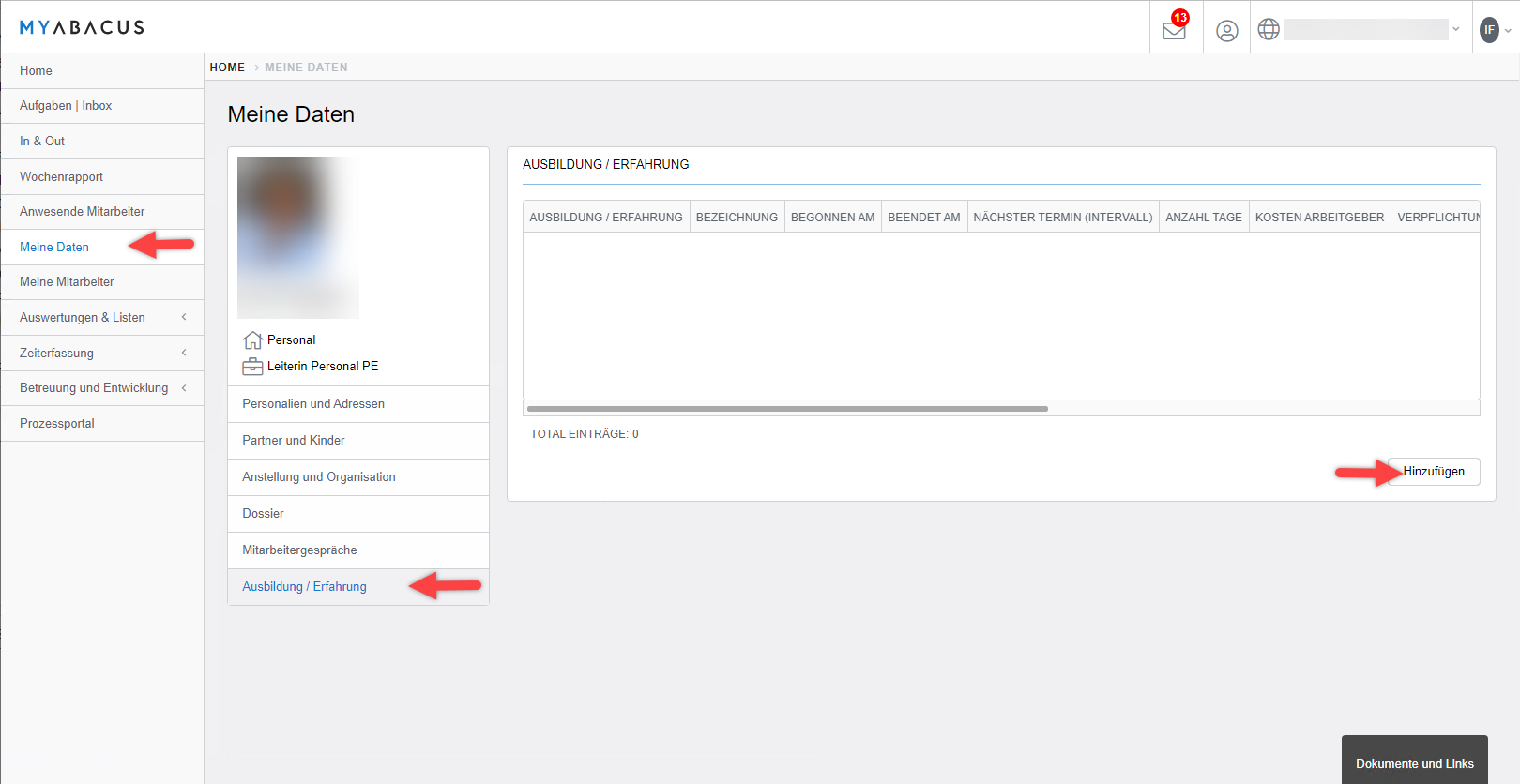Click the HOME breadcrumb link
1520x784 pixels.
coord(227,68)
